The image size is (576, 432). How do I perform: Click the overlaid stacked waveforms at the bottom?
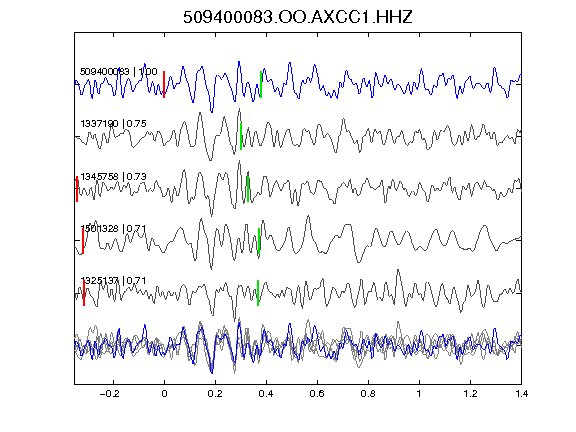(298, 345)
